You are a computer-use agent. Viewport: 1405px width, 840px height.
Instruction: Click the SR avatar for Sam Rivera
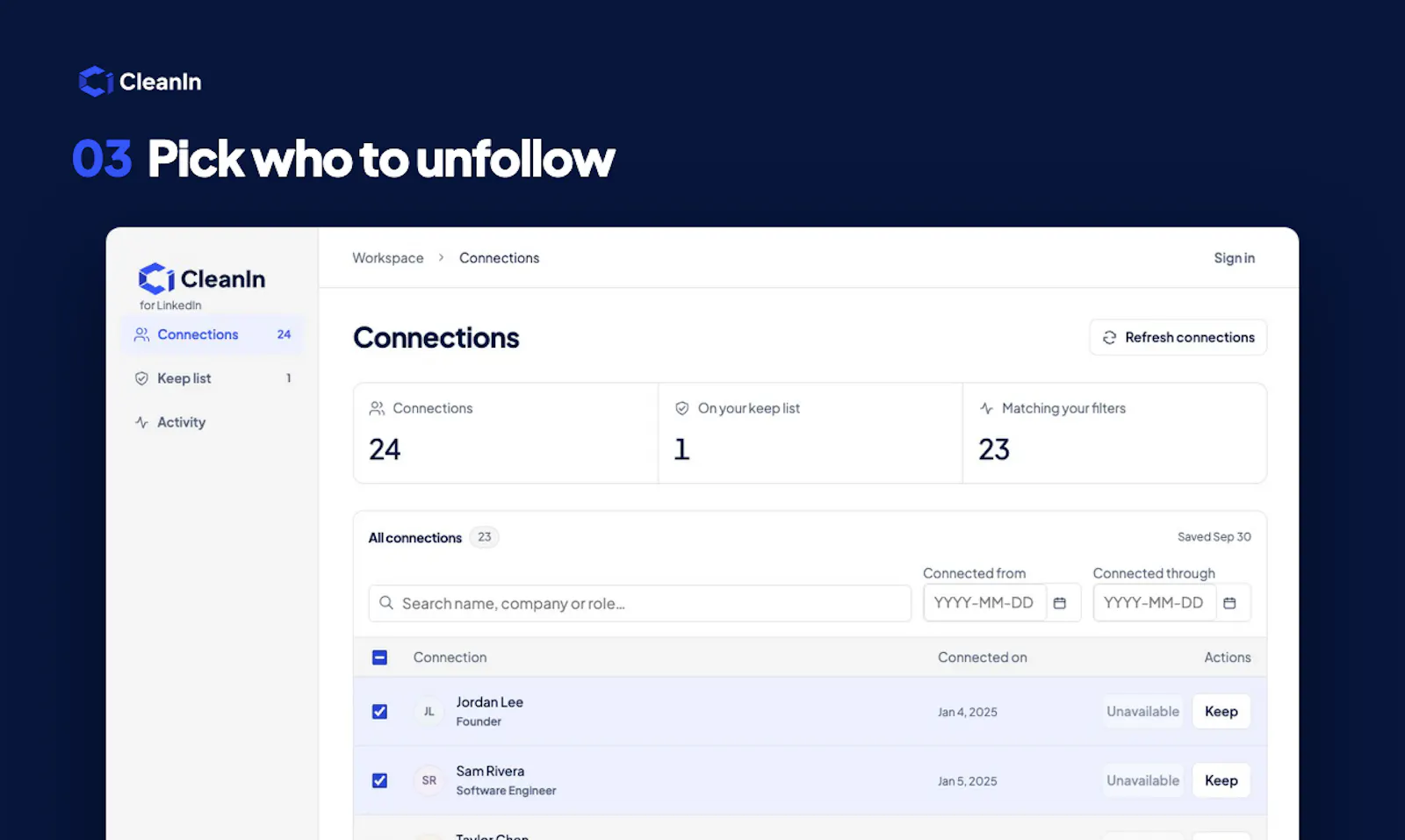coord(429,780)
